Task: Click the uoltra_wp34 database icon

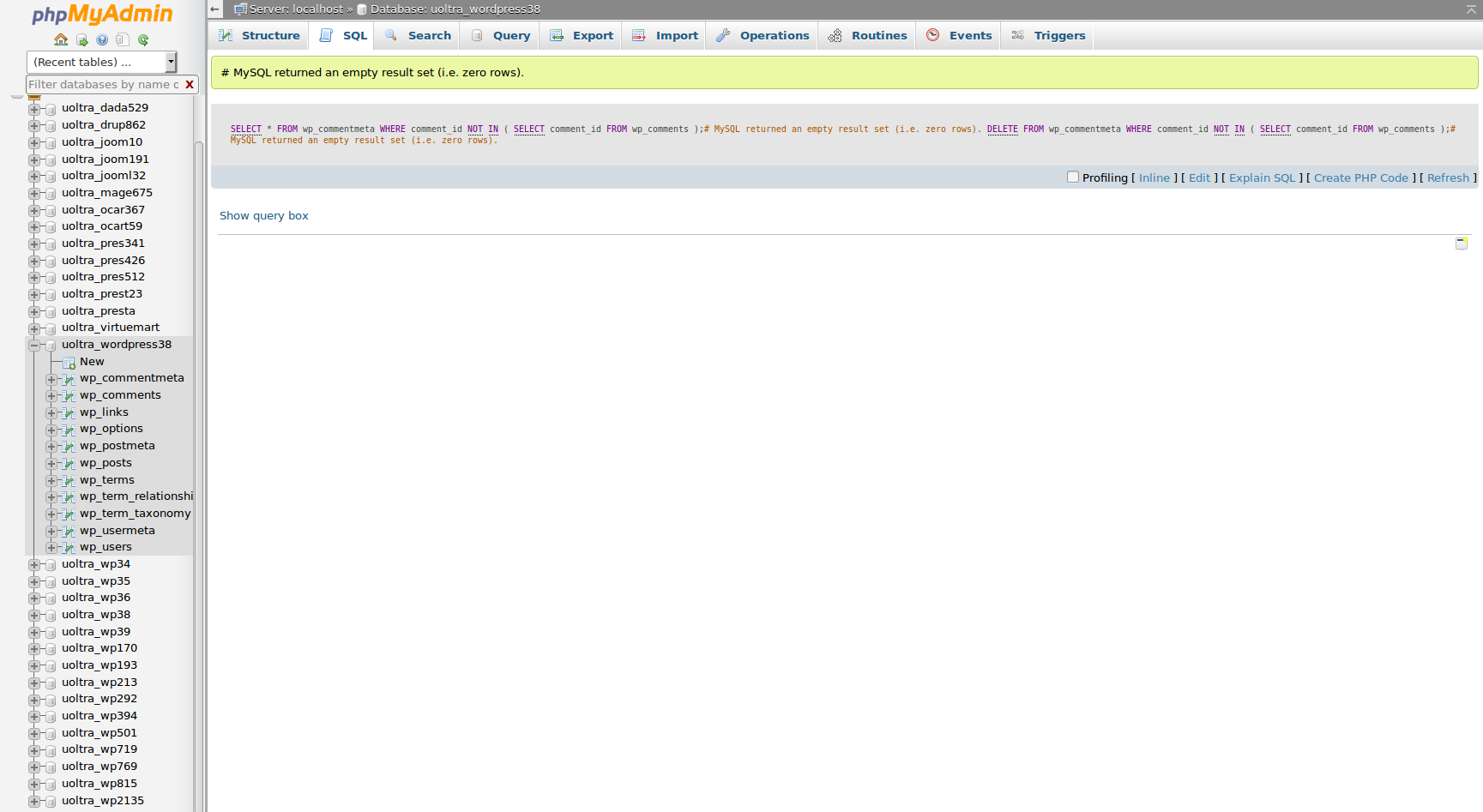Action: click(51, 565)
